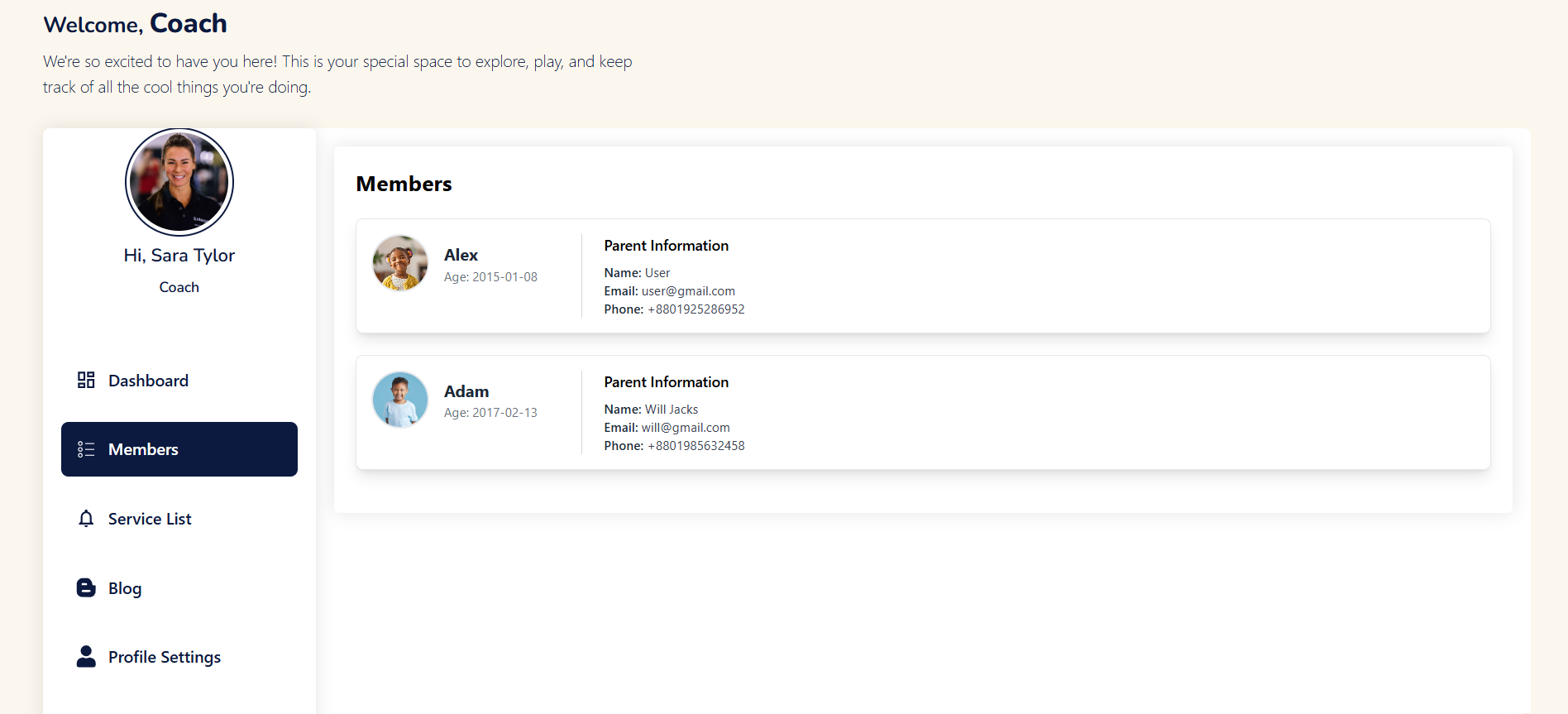Click the Profile Settings person icon

pos(86,656)
